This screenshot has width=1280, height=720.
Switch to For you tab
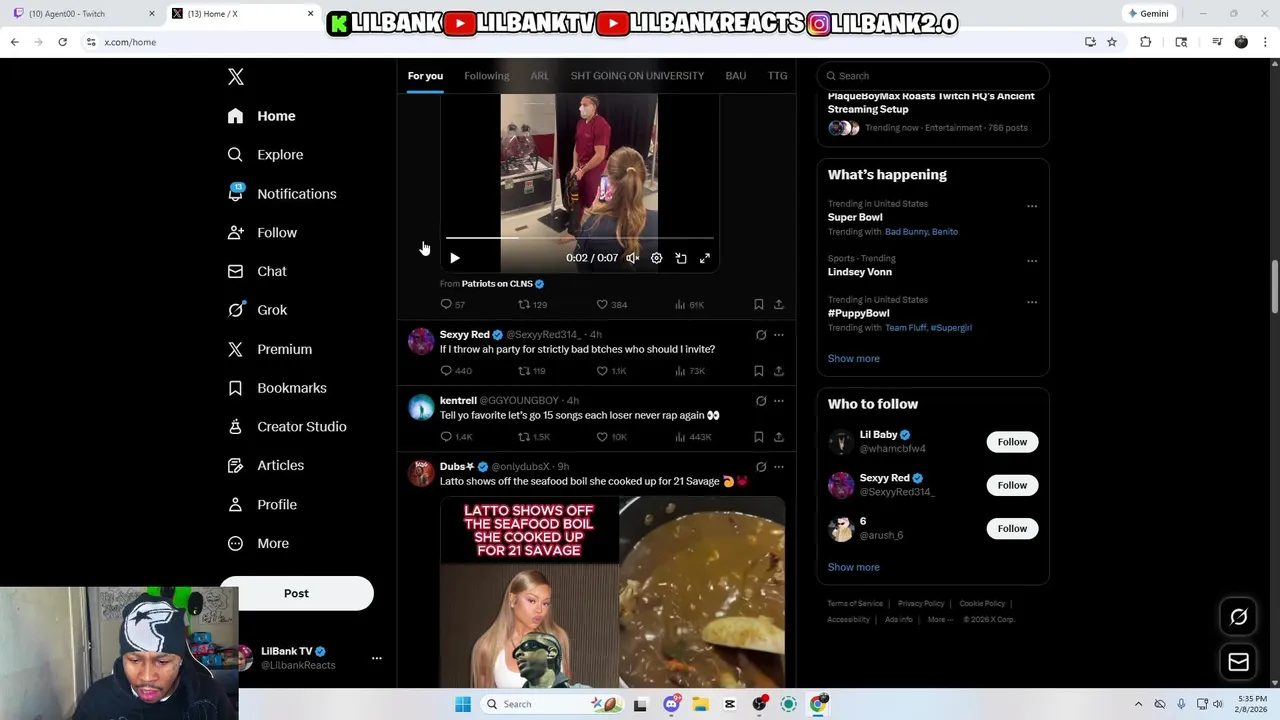(425, 76)
